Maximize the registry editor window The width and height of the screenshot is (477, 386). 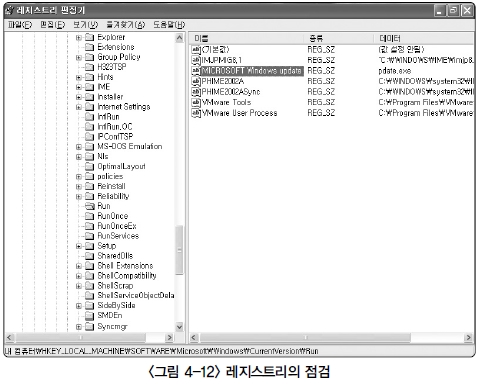(x=453, y=11)
